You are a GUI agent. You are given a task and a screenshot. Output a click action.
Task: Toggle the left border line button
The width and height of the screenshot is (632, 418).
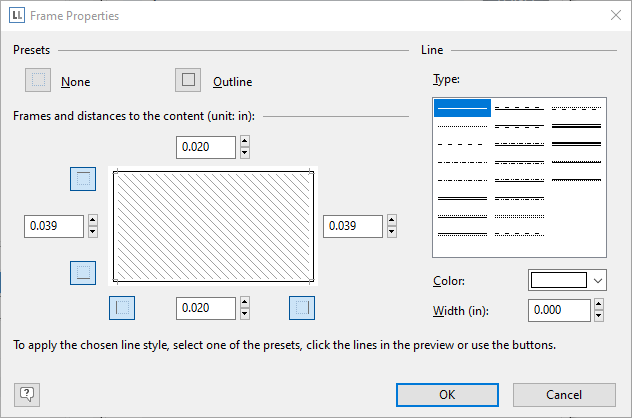pos(121,308)
